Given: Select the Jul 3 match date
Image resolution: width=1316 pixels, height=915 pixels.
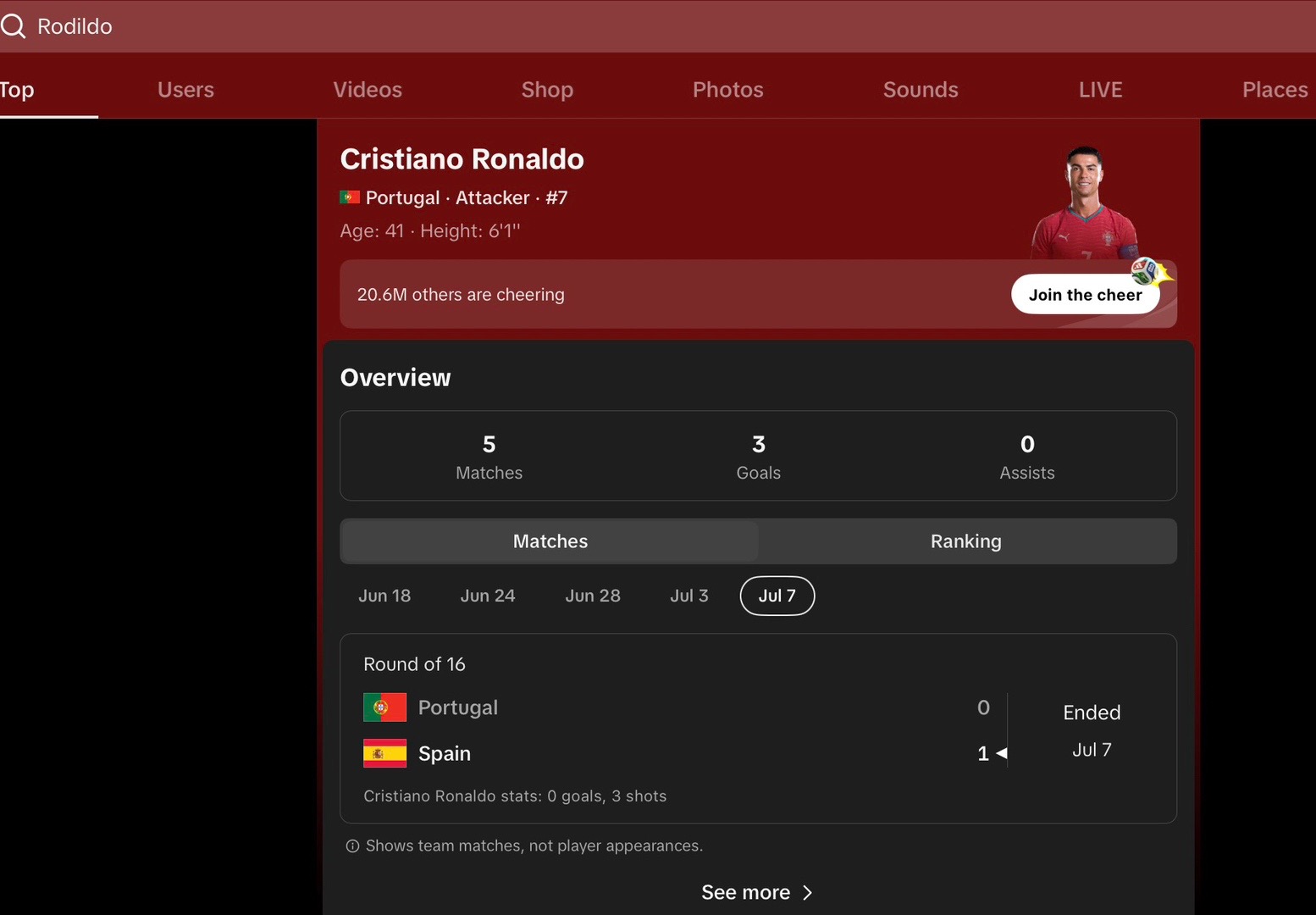Looking at the screenshot, I should pyautogui.click(x=689, y=596).
